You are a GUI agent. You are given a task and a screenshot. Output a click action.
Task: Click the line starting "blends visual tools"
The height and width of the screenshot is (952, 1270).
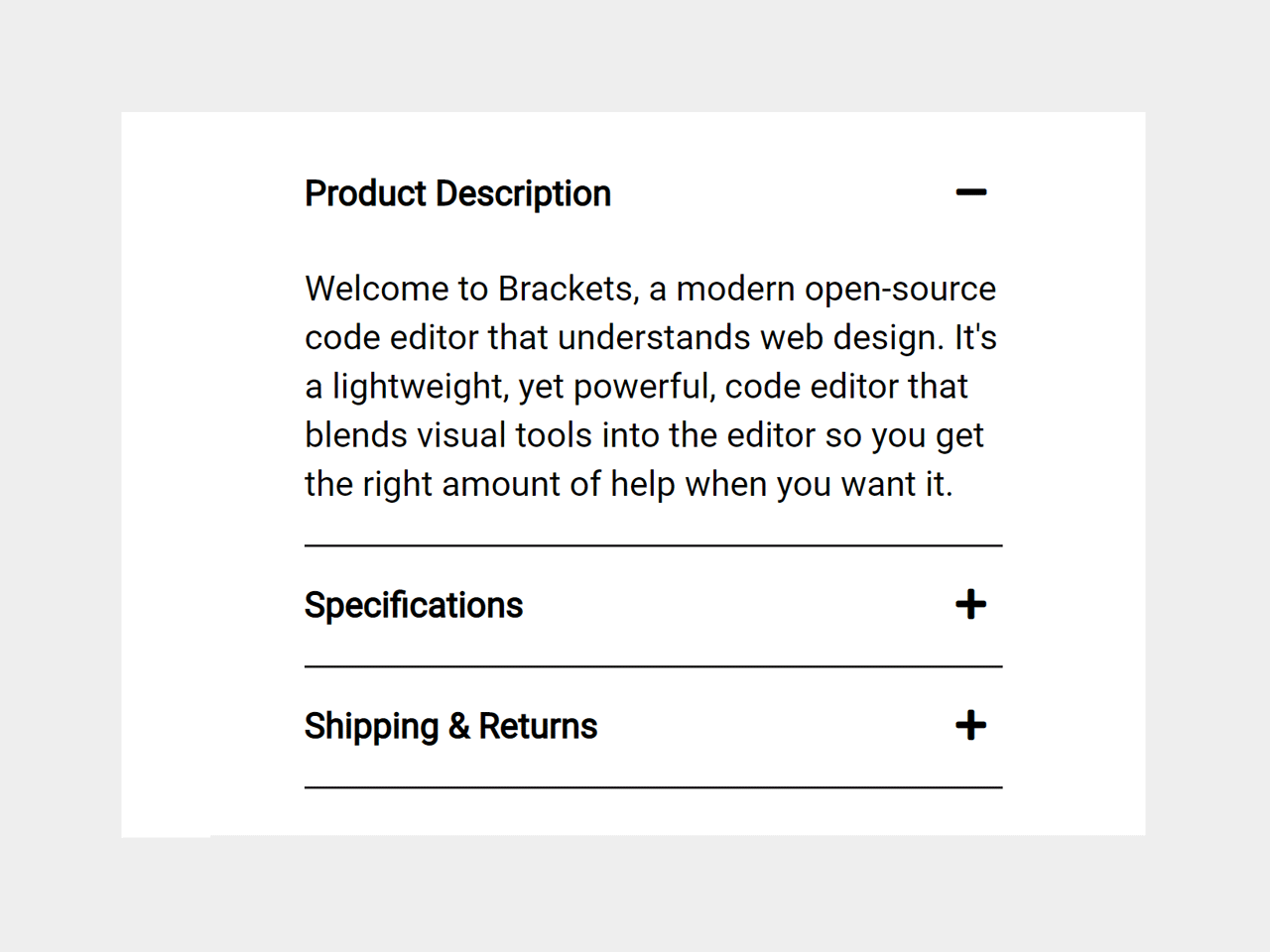point(643,434)
